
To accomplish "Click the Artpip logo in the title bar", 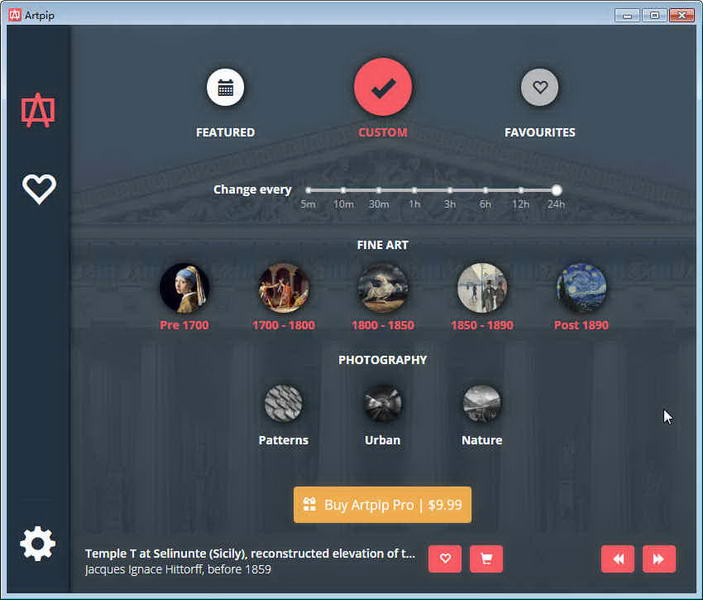I will [x=15, y=15].
